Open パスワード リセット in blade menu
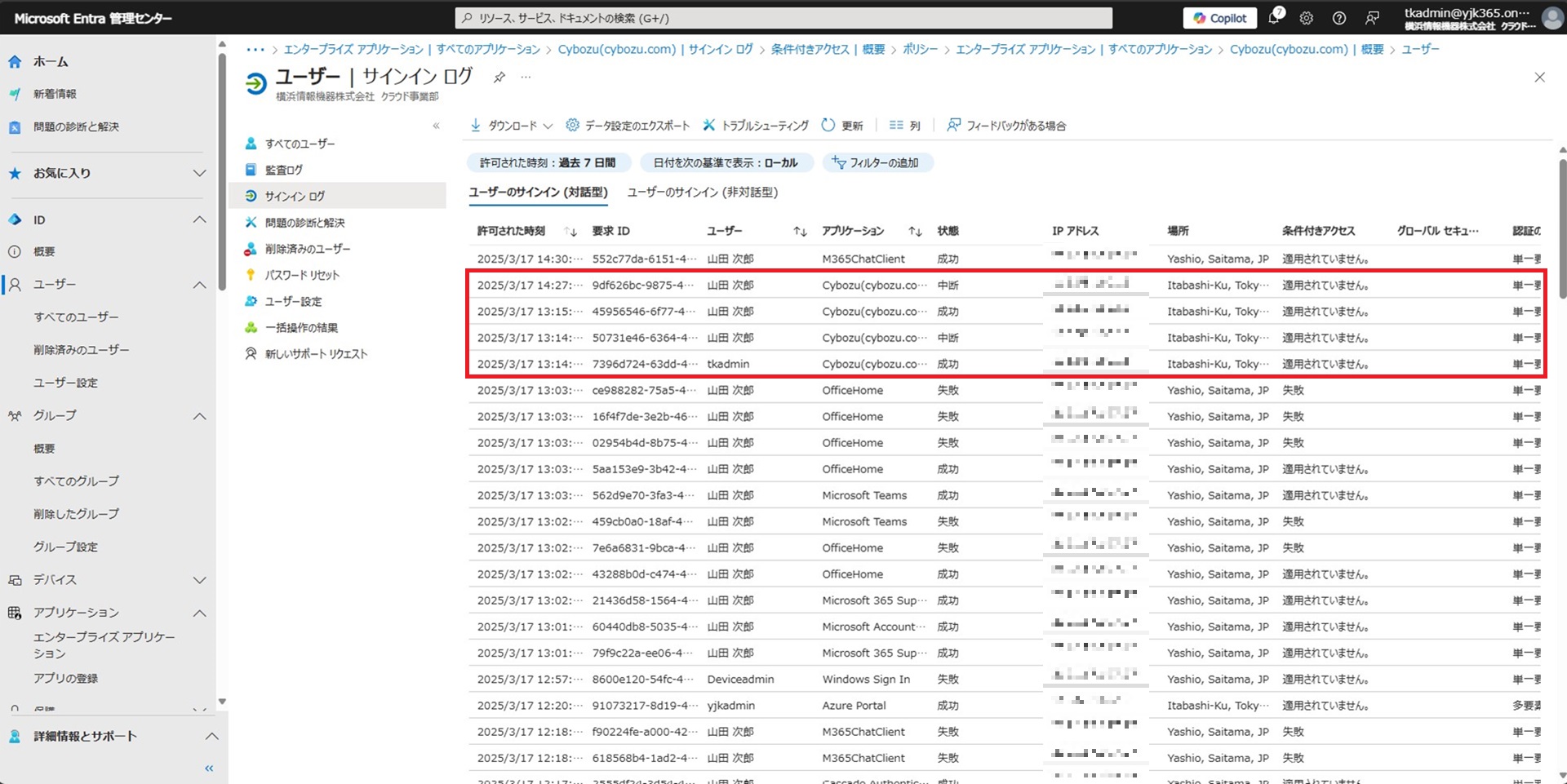1567x784 pixels. click(302, 275)
